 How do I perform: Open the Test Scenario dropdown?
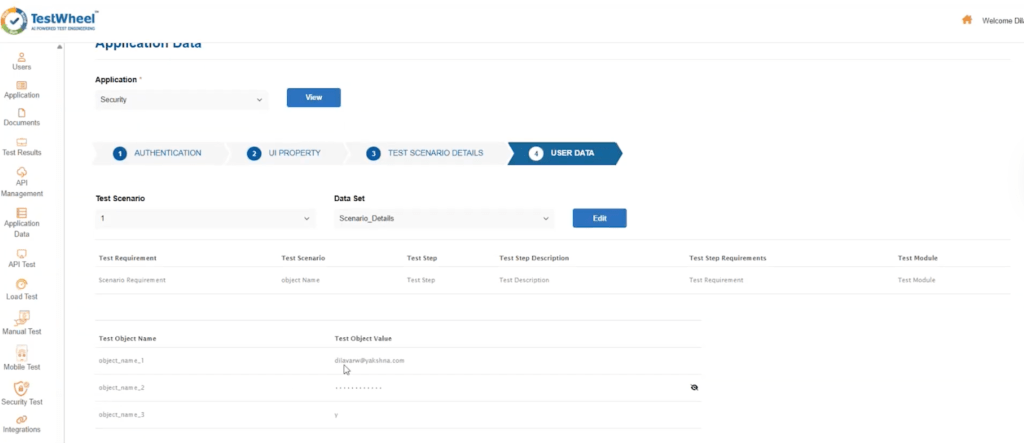click(204, 218)
